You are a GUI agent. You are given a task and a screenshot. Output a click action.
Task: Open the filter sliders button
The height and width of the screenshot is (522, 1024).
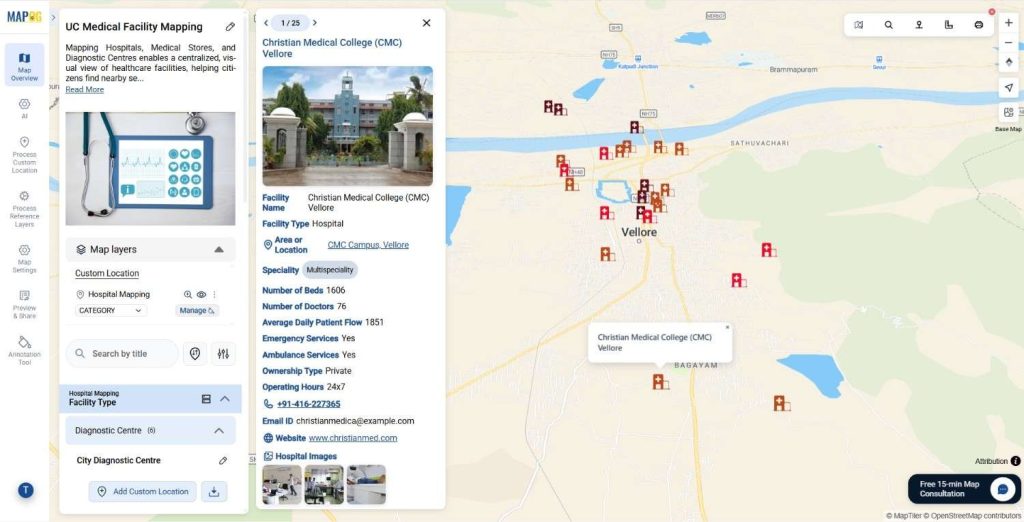[223, 353]
